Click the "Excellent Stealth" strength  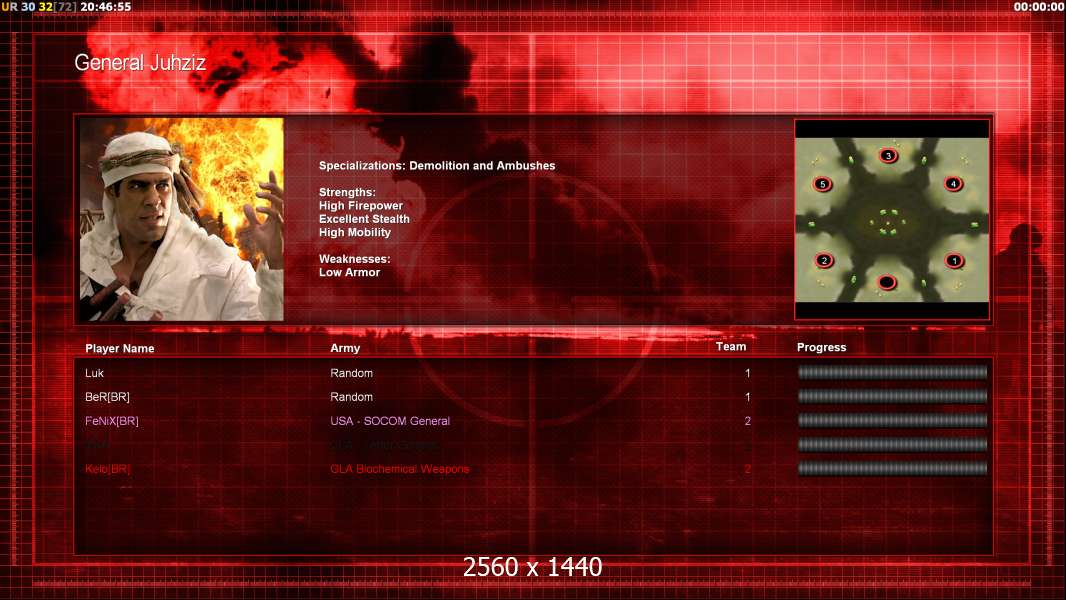point(364,219)
